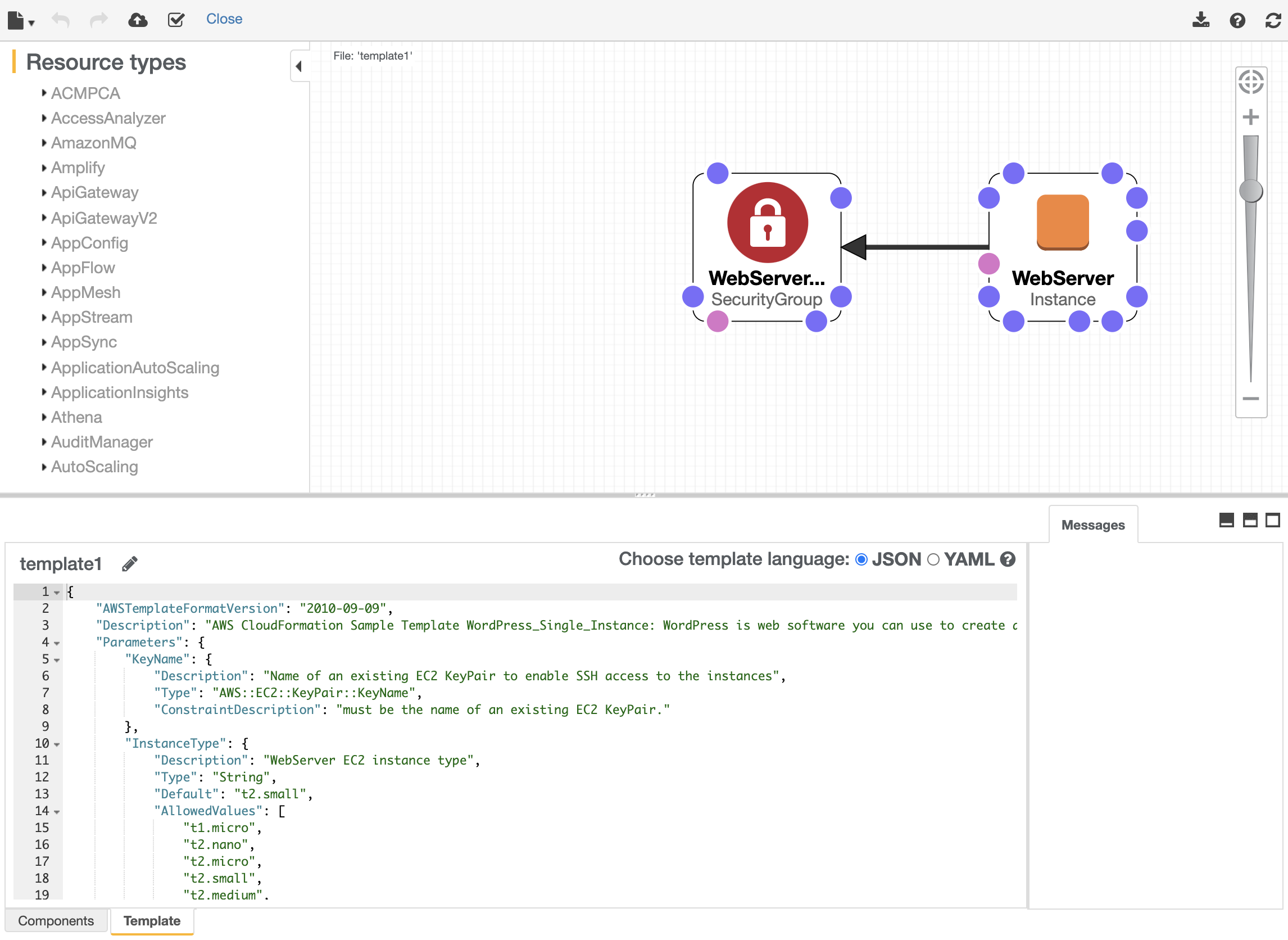This screenshot has height=940, width=1288.
Task: Click the Refresh diagram icon
Action: coord(1273,20)
